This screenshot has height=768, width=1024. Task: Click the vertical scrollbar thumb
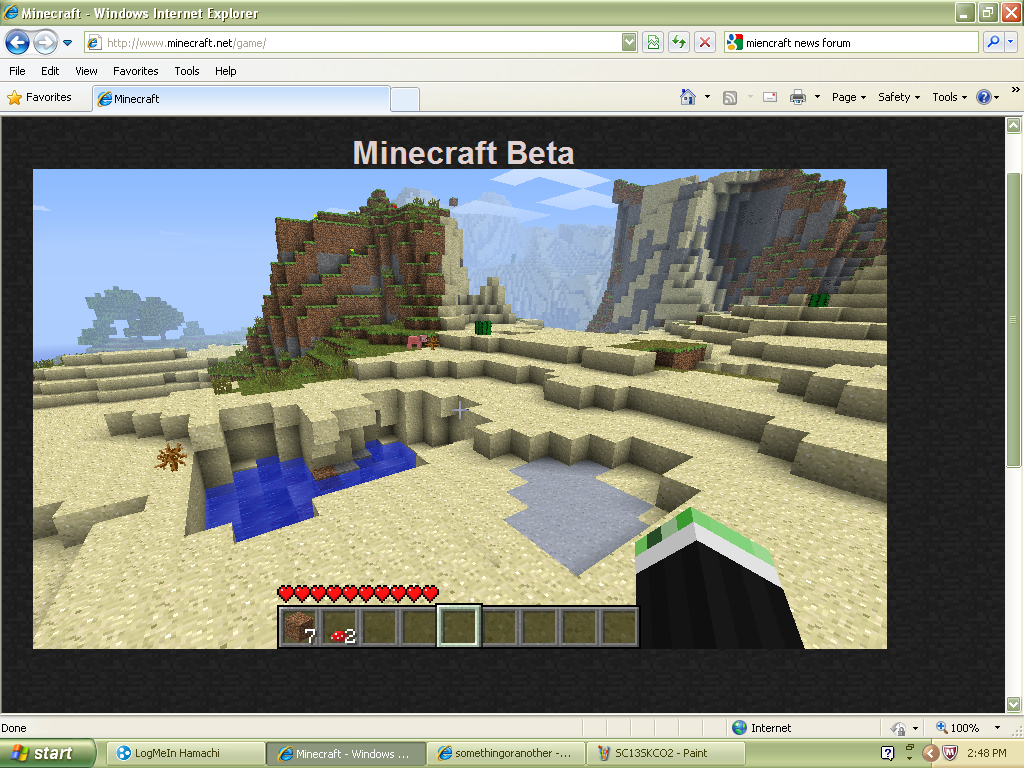point(1014,319)
